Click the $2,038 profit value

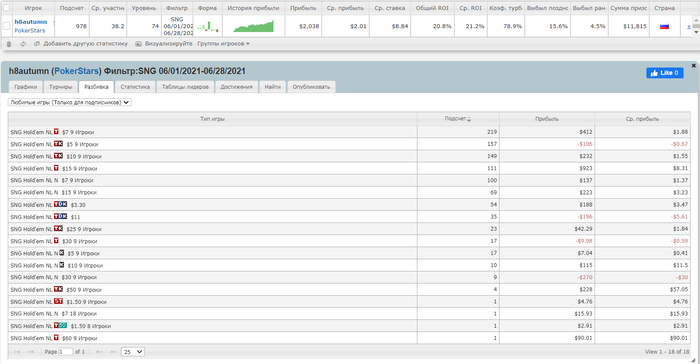309,26
